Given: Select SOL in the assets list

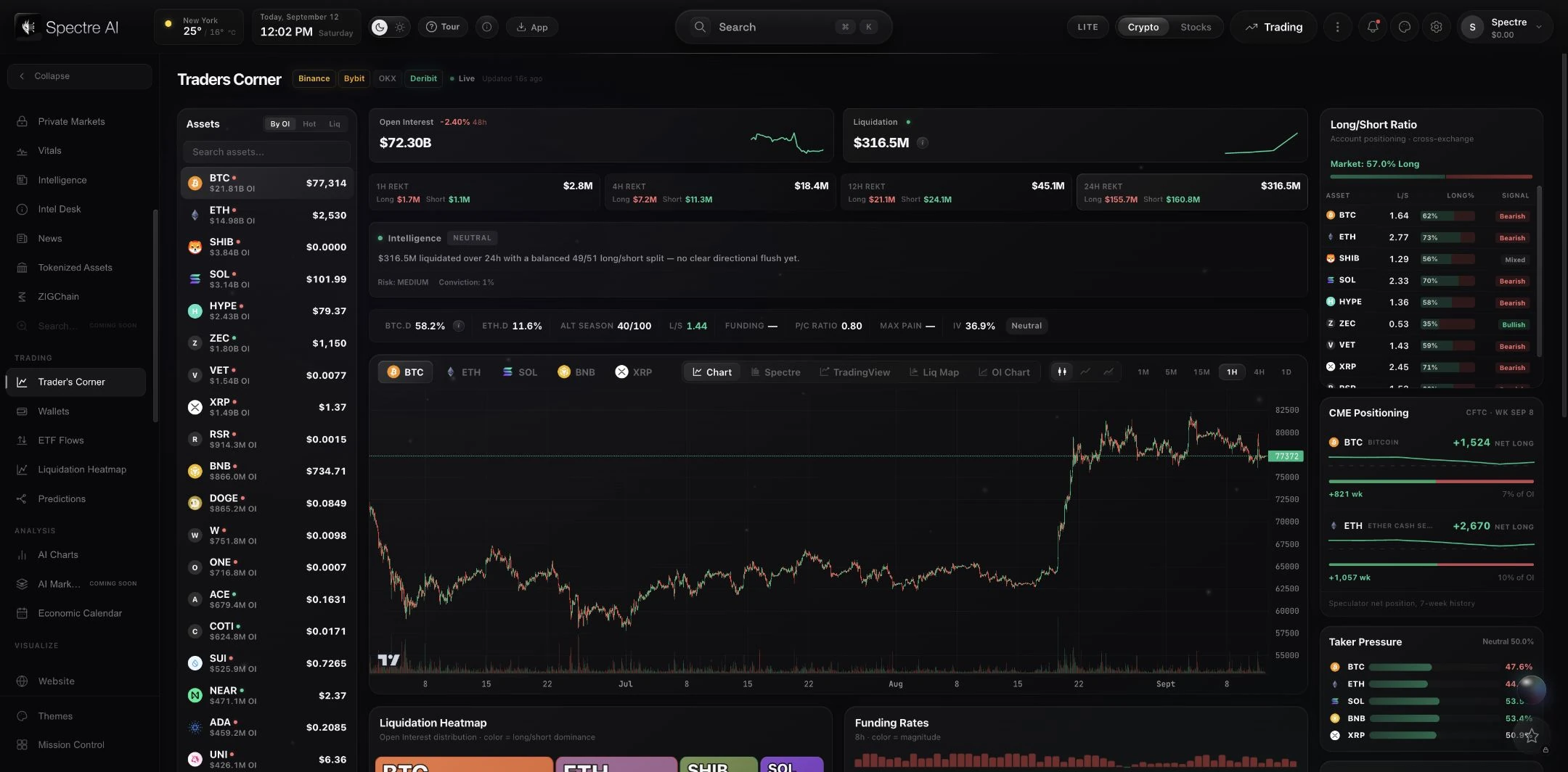Looking at the screenshot, I should point(266,279).
